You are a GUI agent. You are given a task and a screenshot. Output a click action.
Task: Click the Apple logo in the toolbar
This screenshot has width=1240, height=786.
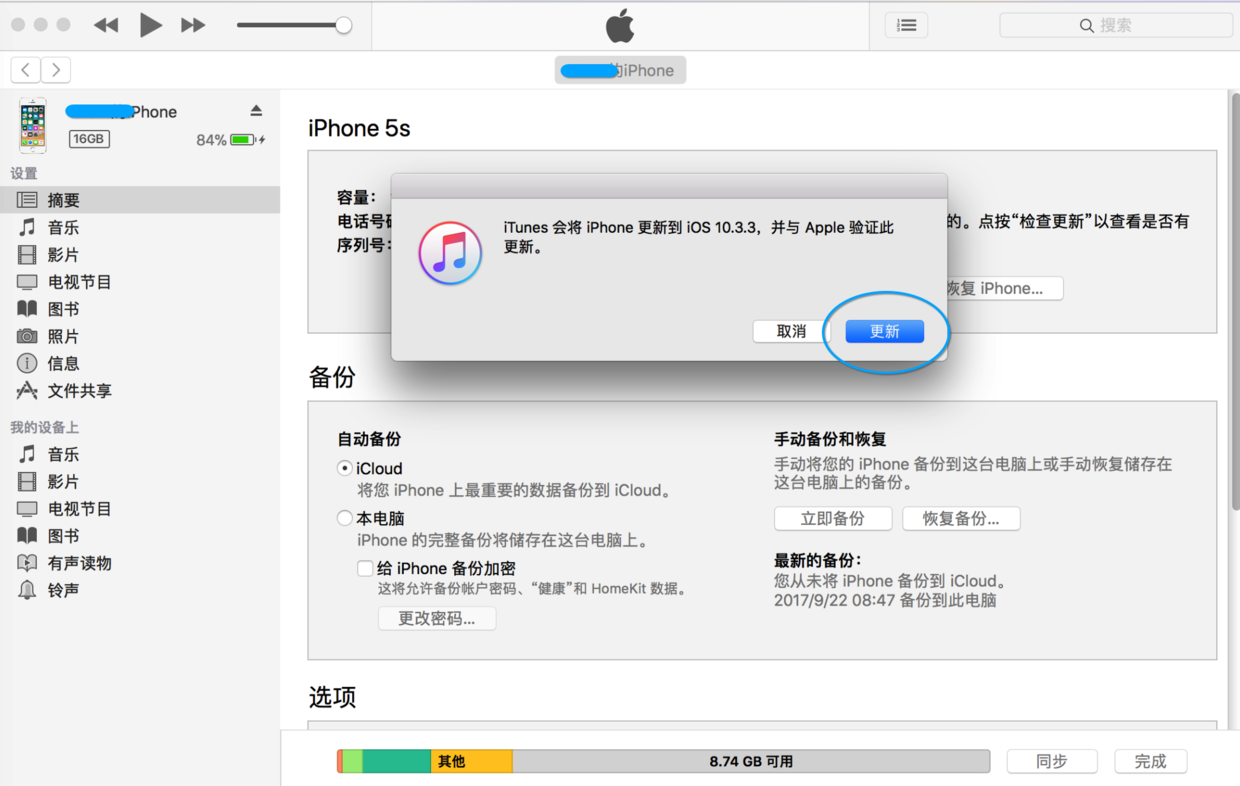click(x=620, y=26)
